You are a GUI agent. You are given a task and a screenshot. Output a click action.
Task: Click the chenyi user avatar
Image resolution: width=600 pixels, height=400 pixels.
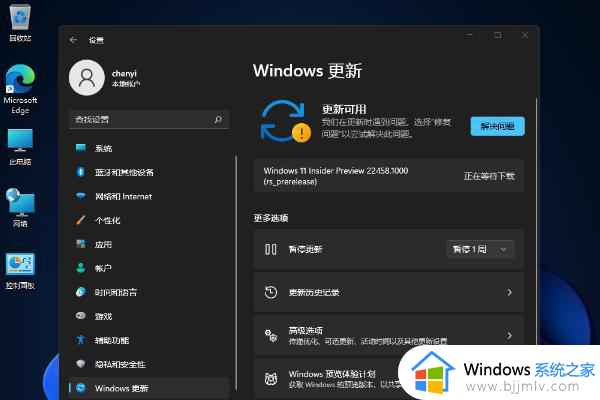[87, 78]
